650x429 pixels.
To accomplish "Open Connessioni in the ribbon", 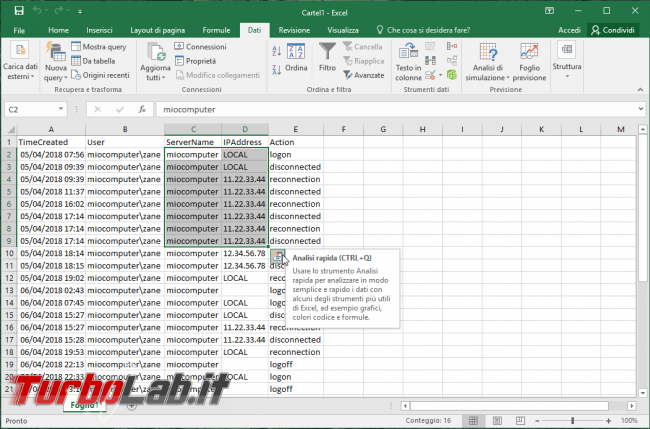I will point(201,46).
